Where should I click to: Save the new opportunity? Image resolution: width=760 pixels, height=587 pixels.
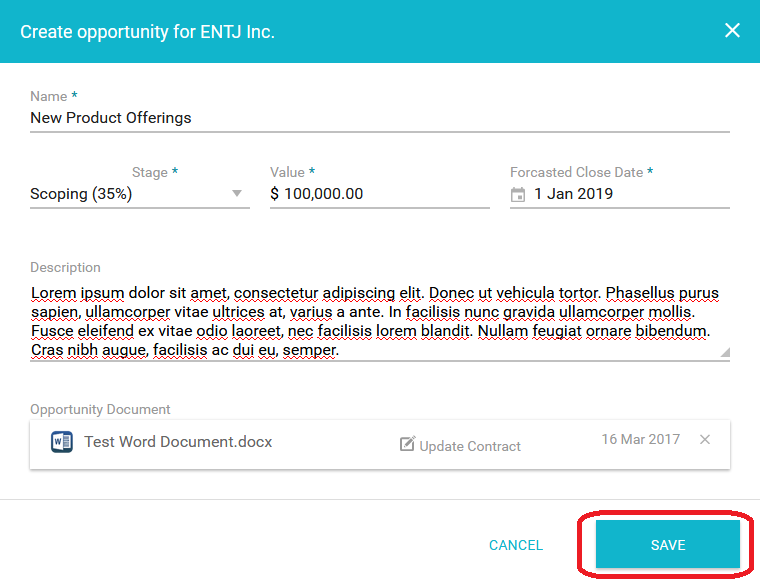[x=667, y=544]
